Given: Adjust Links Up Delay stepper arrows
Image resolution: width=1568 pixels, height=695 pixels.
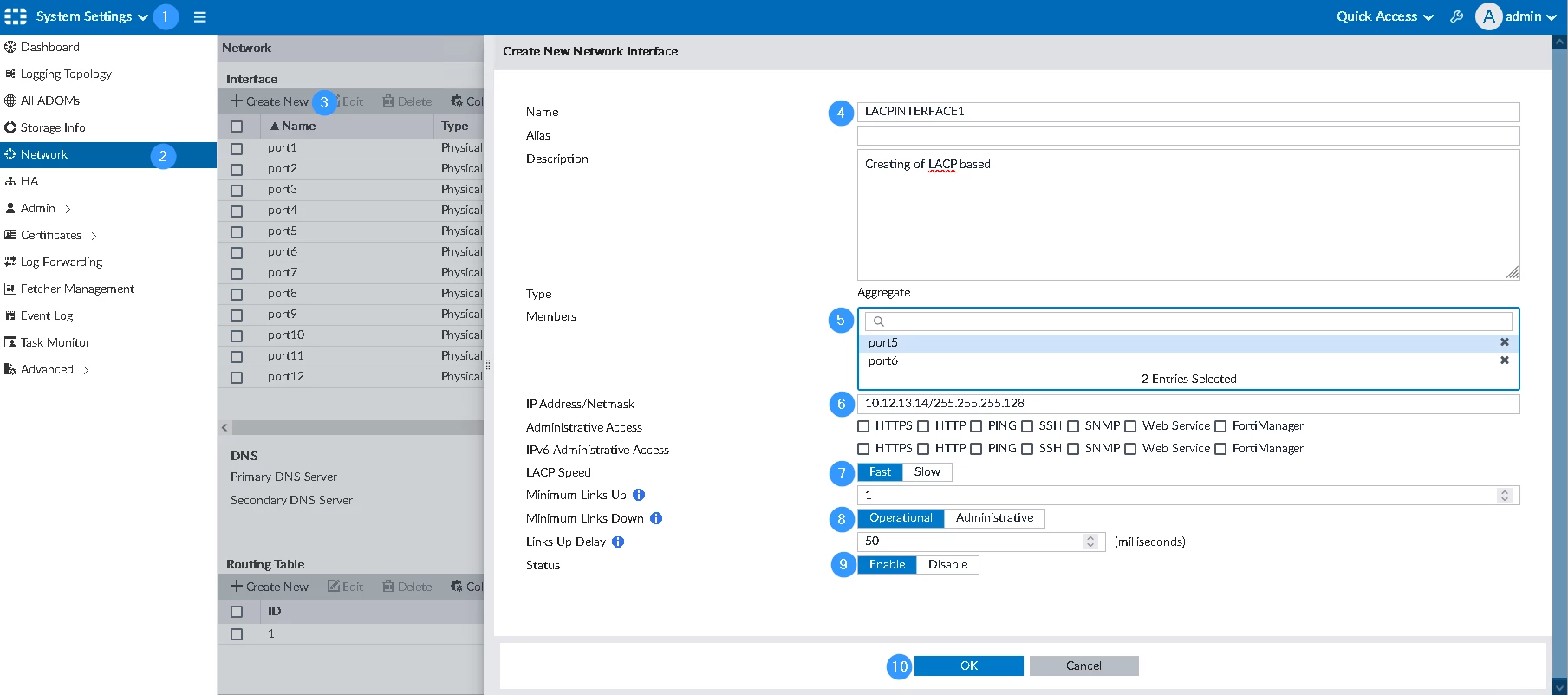Looking at the screenshot, I should [x=1090, y=542].
